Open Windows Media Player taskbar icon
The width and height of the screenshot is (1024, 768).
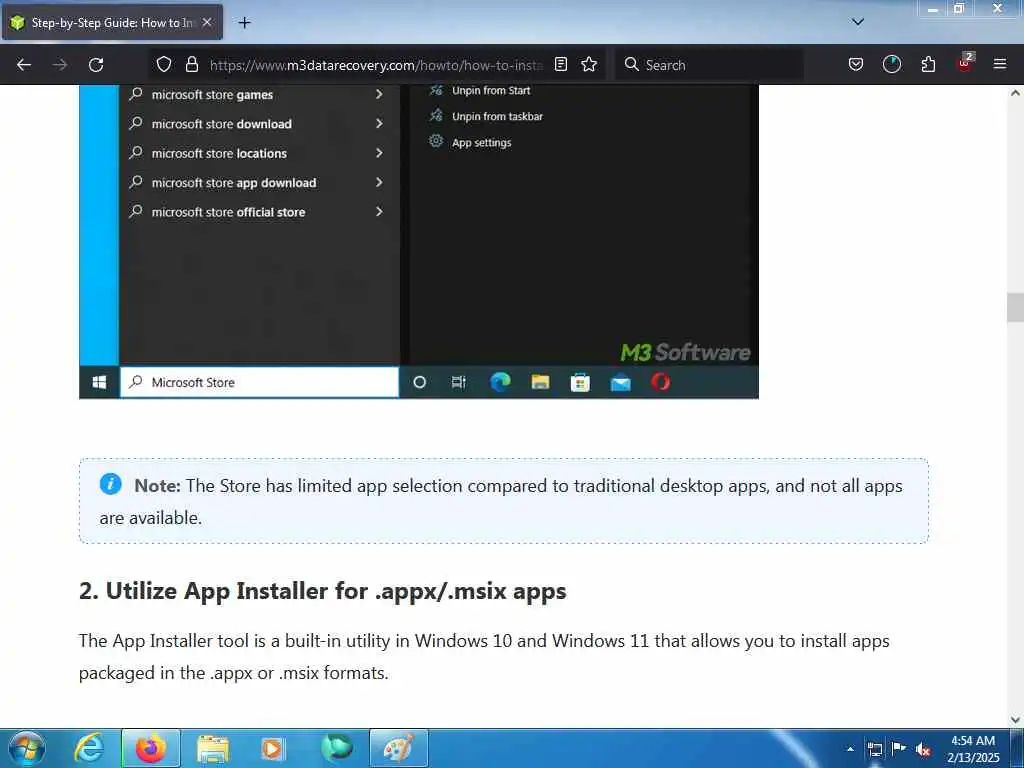(272, 748)
